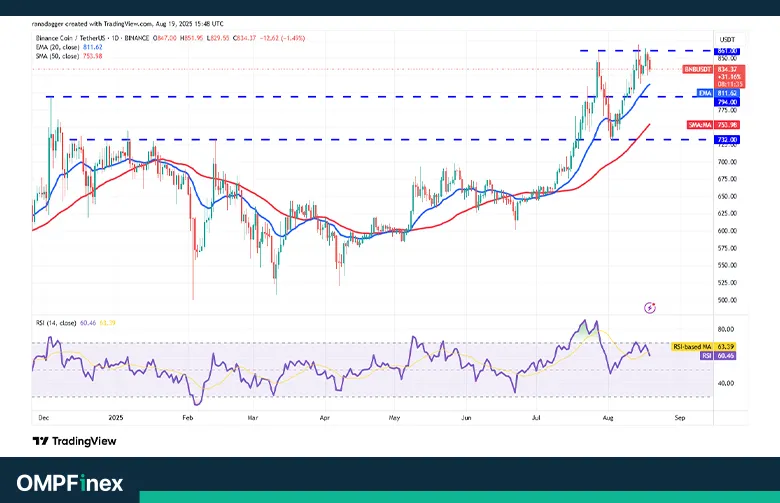Click the red SMA:MA 753.98 axis tag
Image resolution: width=780 pixels, height=503 pixels.
tap(713, 125)
